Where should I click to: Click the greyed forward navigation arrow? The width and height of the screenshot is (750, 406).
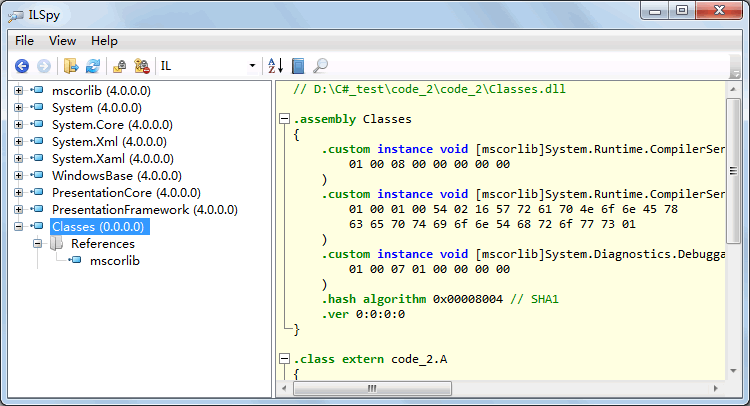click(x=44, y=66)
